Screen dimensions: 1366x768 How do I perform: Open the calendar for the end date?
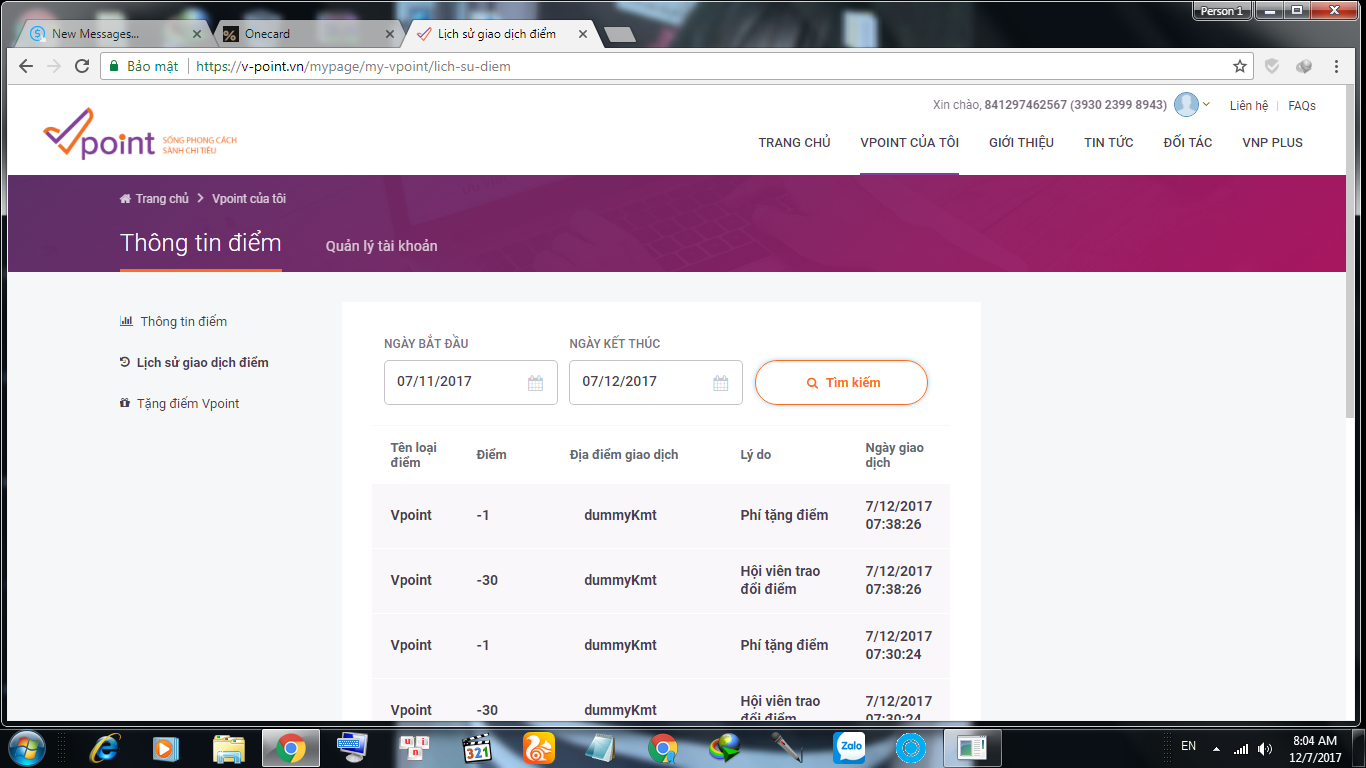pyautogui.click(x=720, y=383)
